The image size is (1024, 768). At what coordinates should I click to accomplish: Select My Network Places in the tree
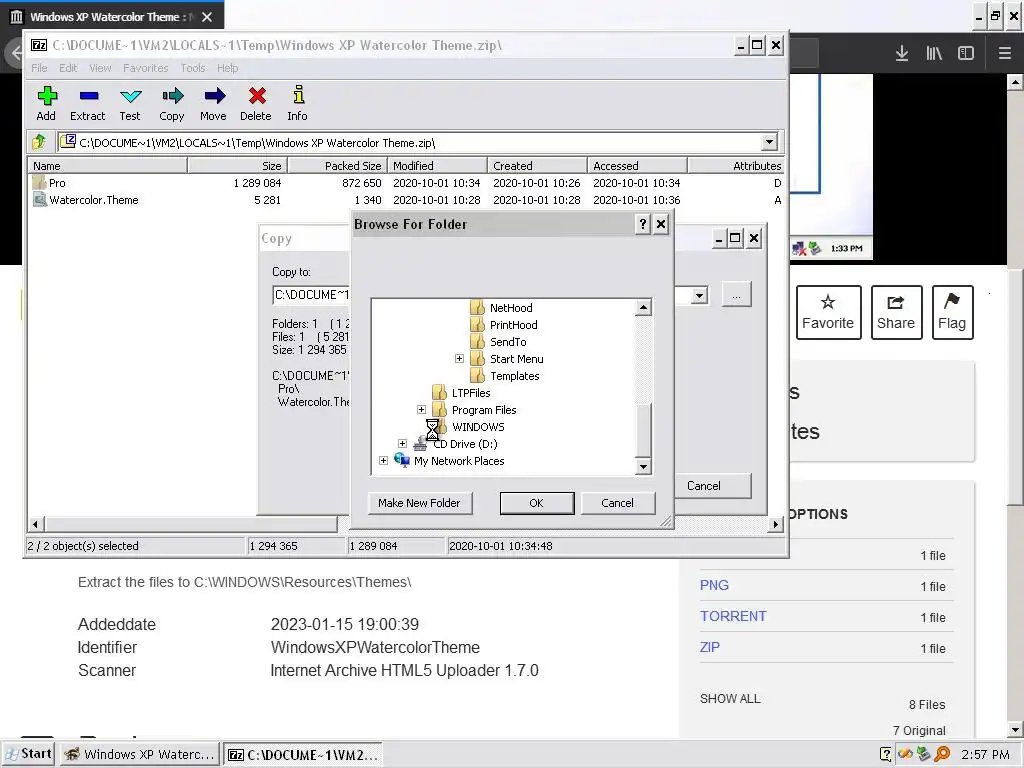(459, 460)
